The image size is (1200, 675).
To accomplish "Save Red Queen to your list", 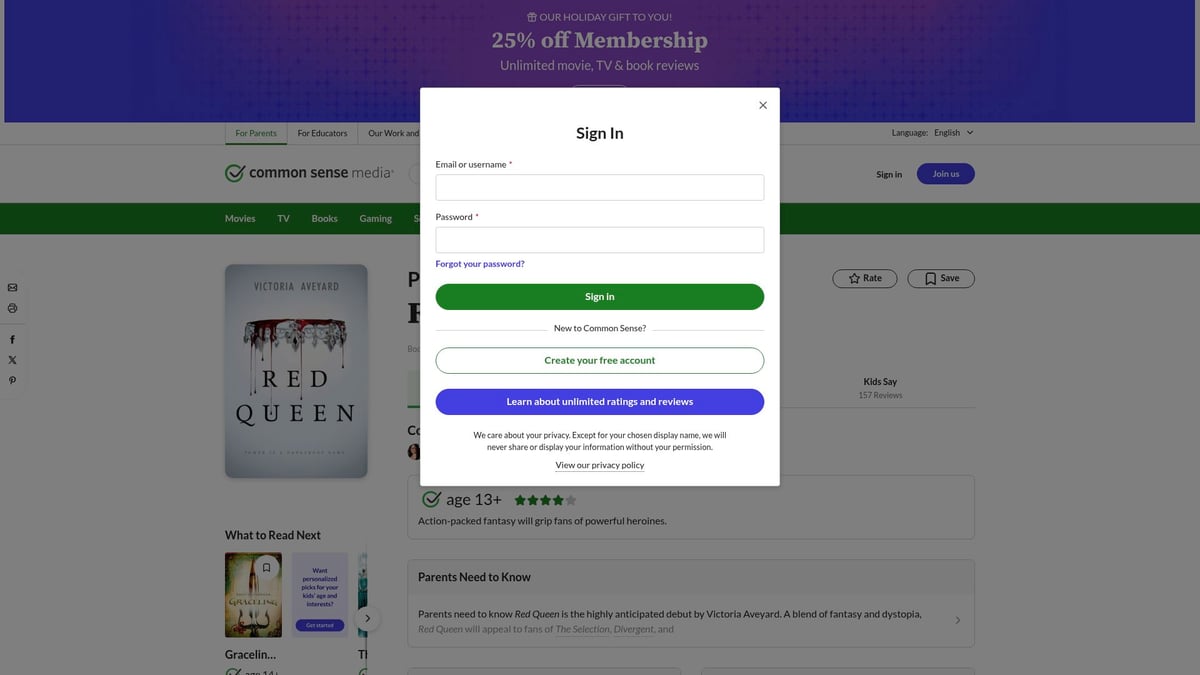I will click(940, 278).
